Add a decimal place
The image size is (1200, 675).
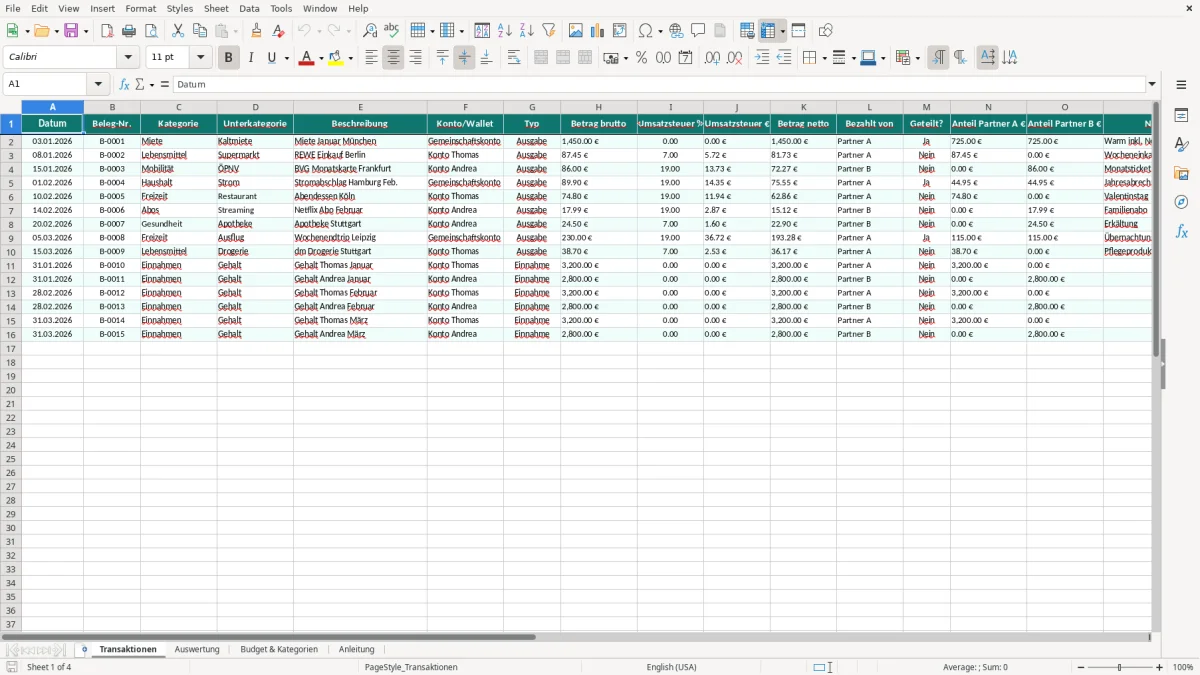(712, 58)
